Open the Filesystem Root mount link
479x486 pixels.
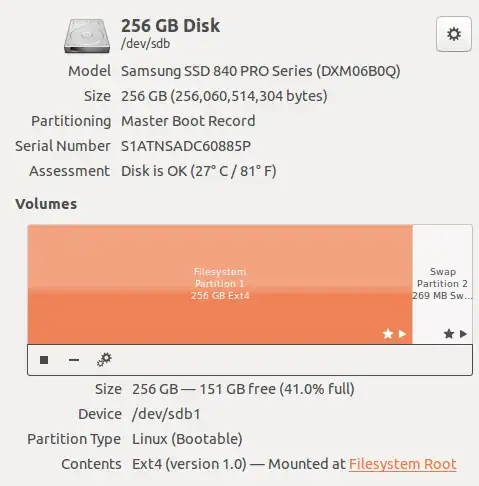click(403, 464)
